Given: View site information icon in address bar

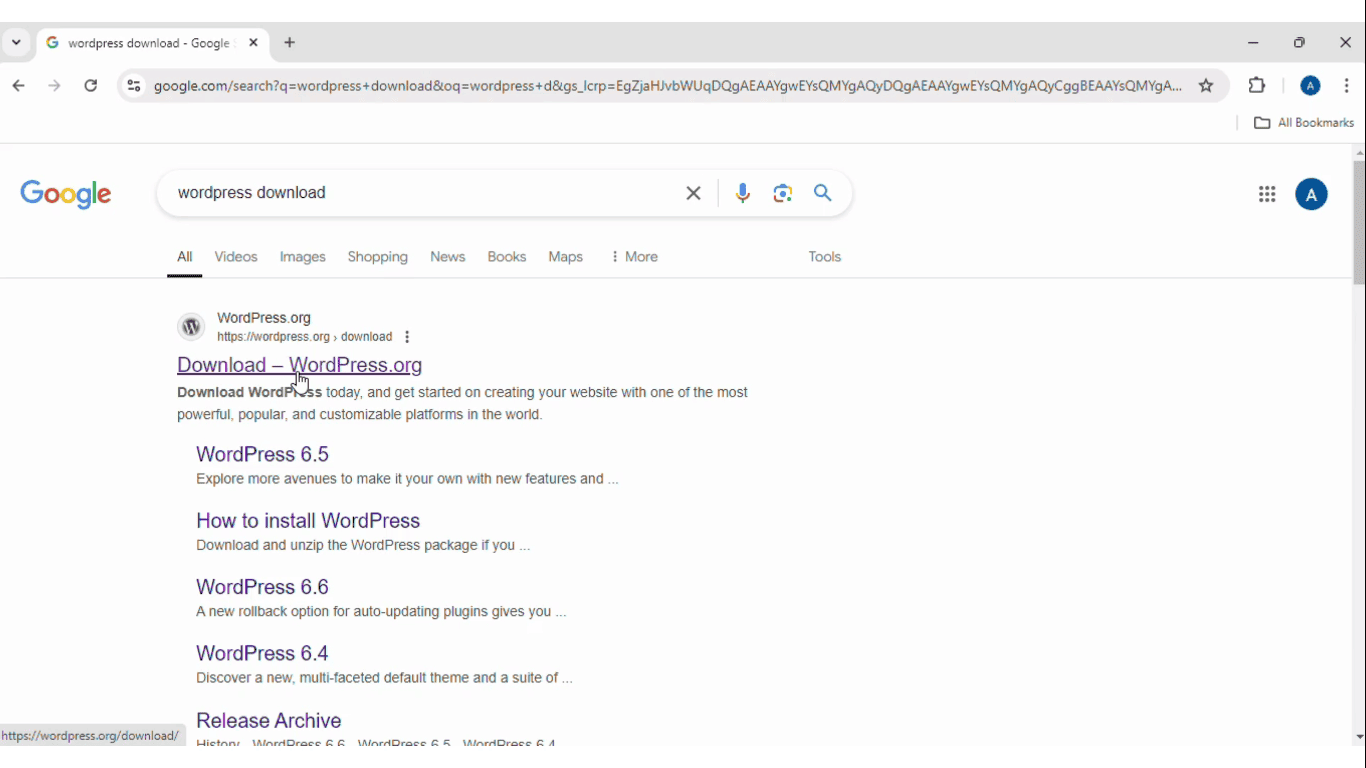Looking at the screenshot, I should [133, 86].
